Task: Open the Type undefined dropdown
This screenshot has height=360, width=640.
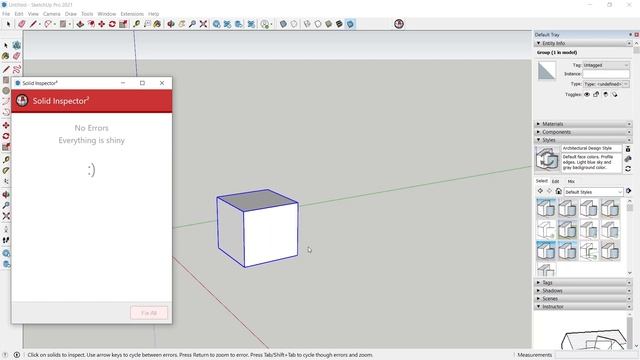Action: coord(606,84)
